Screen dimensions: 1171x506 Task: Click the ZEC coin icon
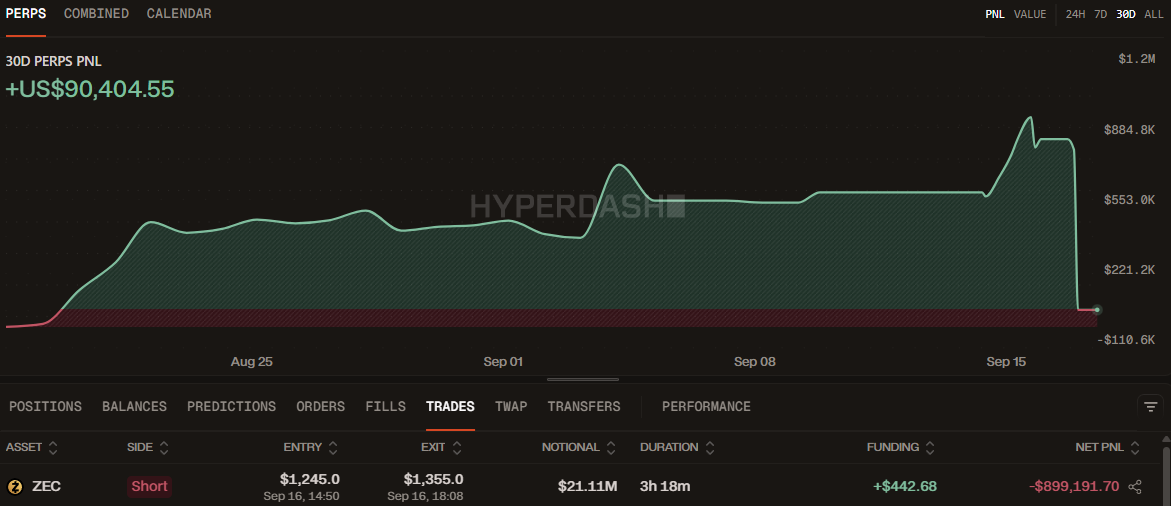tap(15, 487)
